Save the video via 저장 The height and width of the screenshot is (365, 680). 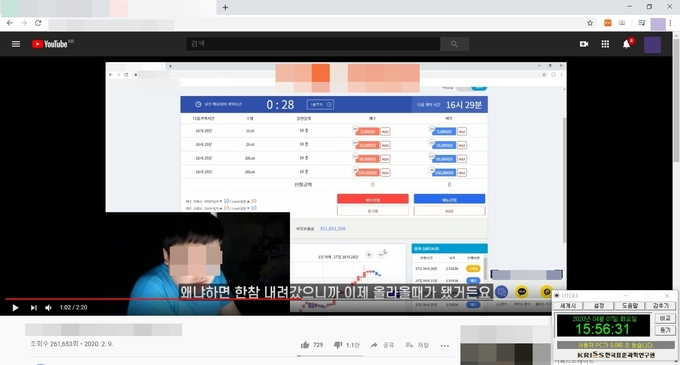point(417,345)
